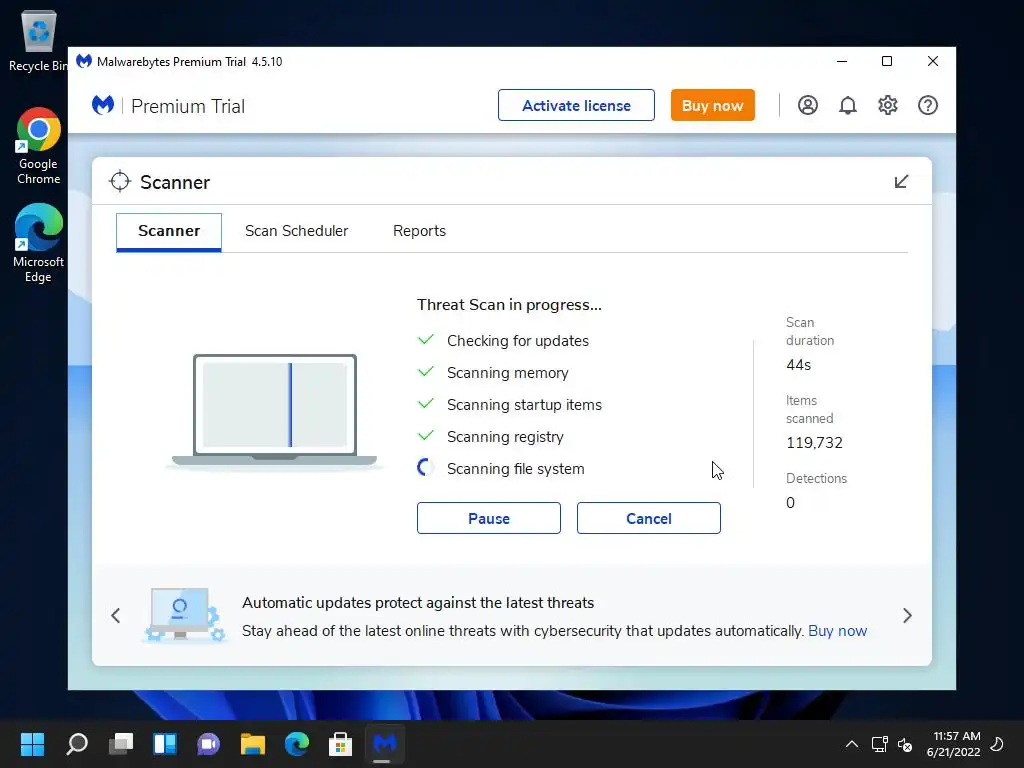
Task: Open the Reports tab
Action: [419, 231]
